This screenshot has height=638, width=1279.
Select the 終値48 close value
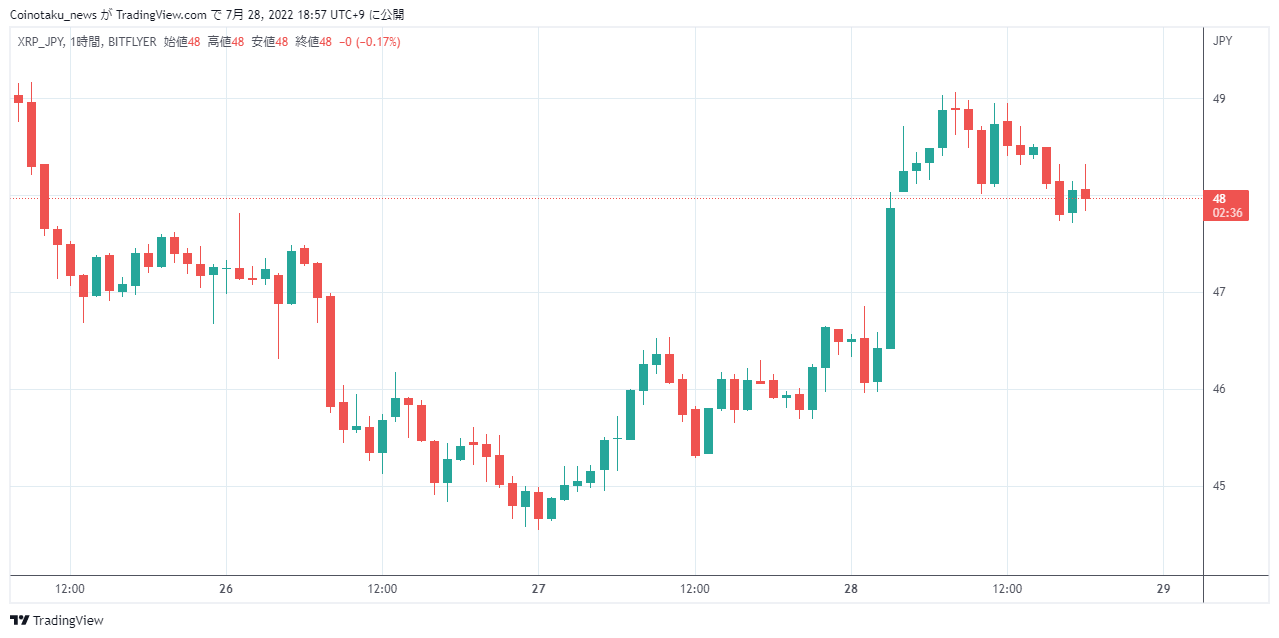[x=314, y=42]
